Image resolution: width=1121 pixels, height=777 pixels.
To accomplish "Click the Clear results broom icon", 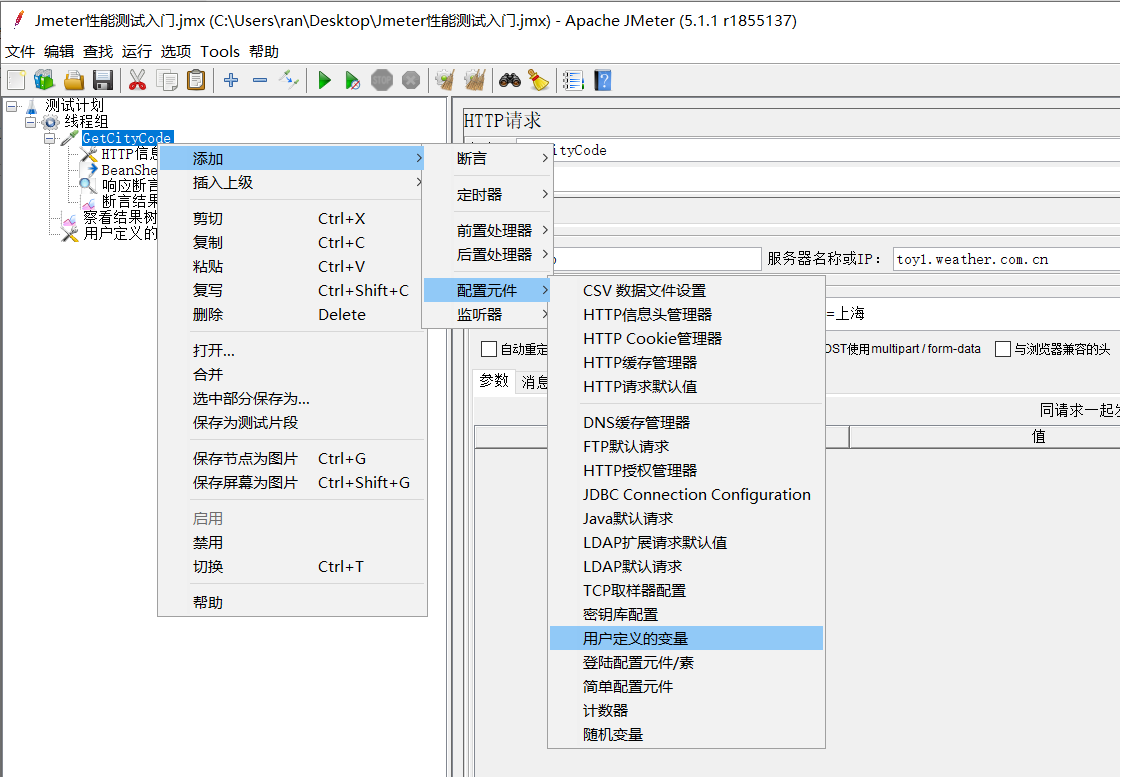I will tap(445, 80).
